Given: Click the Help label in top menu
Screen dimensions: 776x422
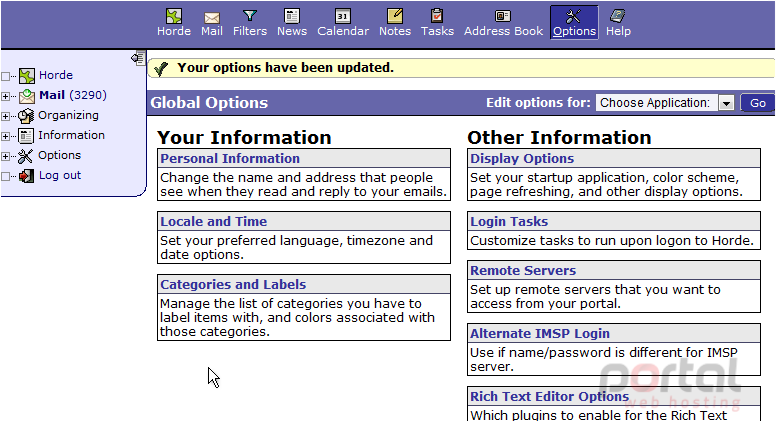Looking at the screenshot, I should (x=618, y=31).
